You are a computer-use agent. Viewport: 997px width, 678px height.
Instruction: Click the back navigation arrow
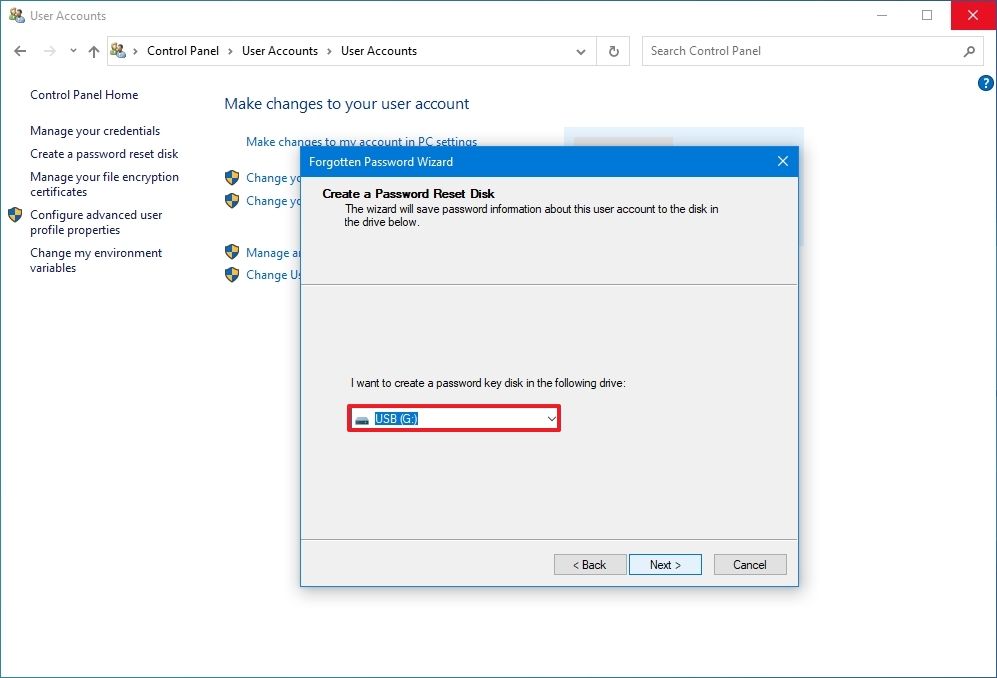[21, 50]
